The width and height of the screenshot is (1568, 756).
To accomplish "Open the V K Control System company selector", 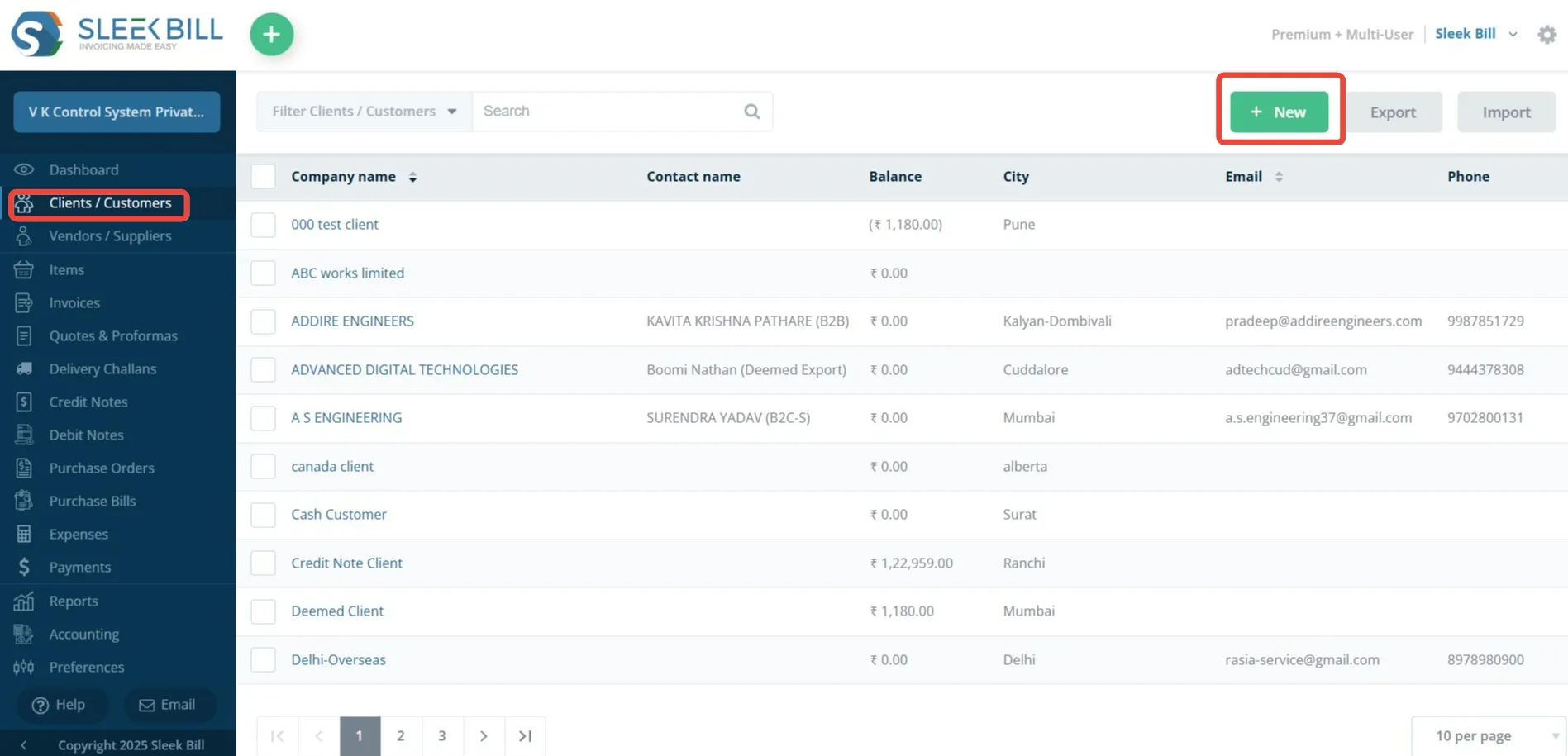I will (x=117, y=112).
